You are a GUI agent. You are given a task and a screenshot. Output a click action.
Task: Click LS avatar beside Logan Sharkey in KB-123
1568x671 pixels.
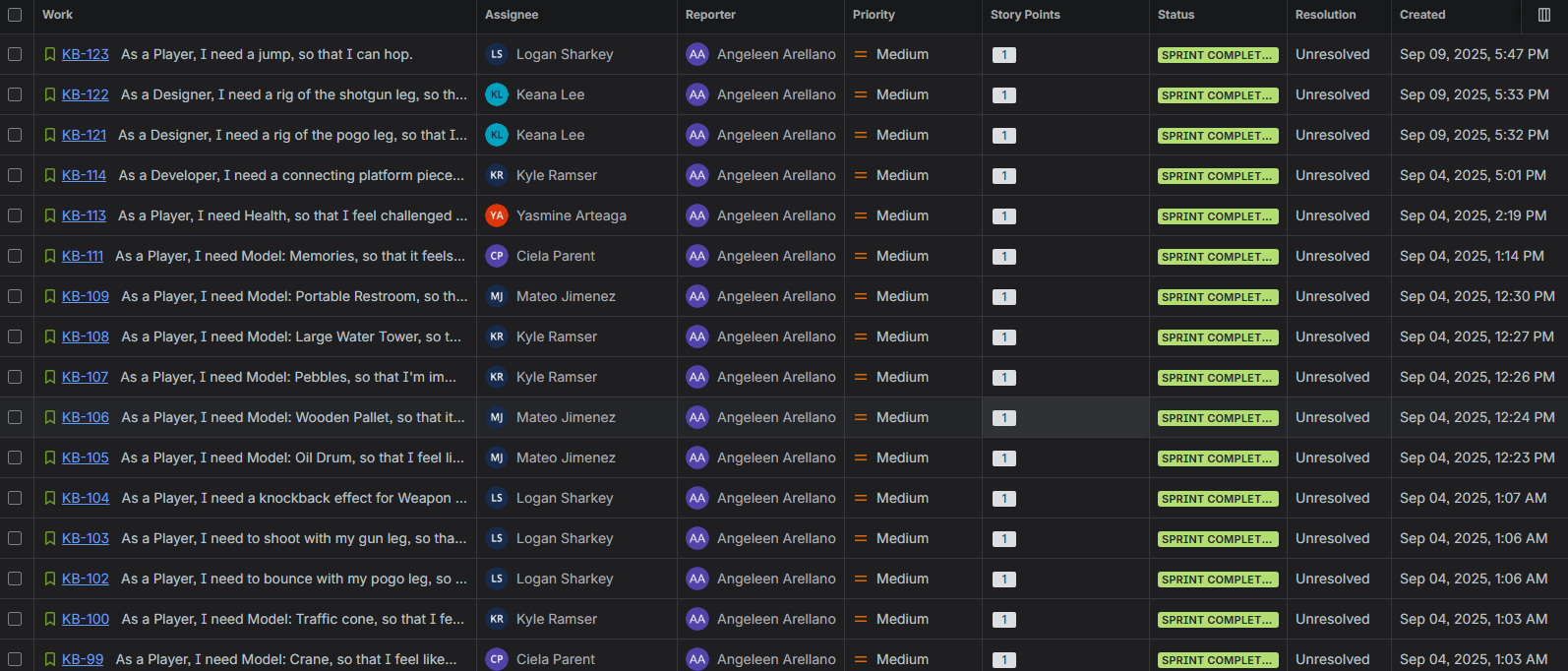point(497,54)
